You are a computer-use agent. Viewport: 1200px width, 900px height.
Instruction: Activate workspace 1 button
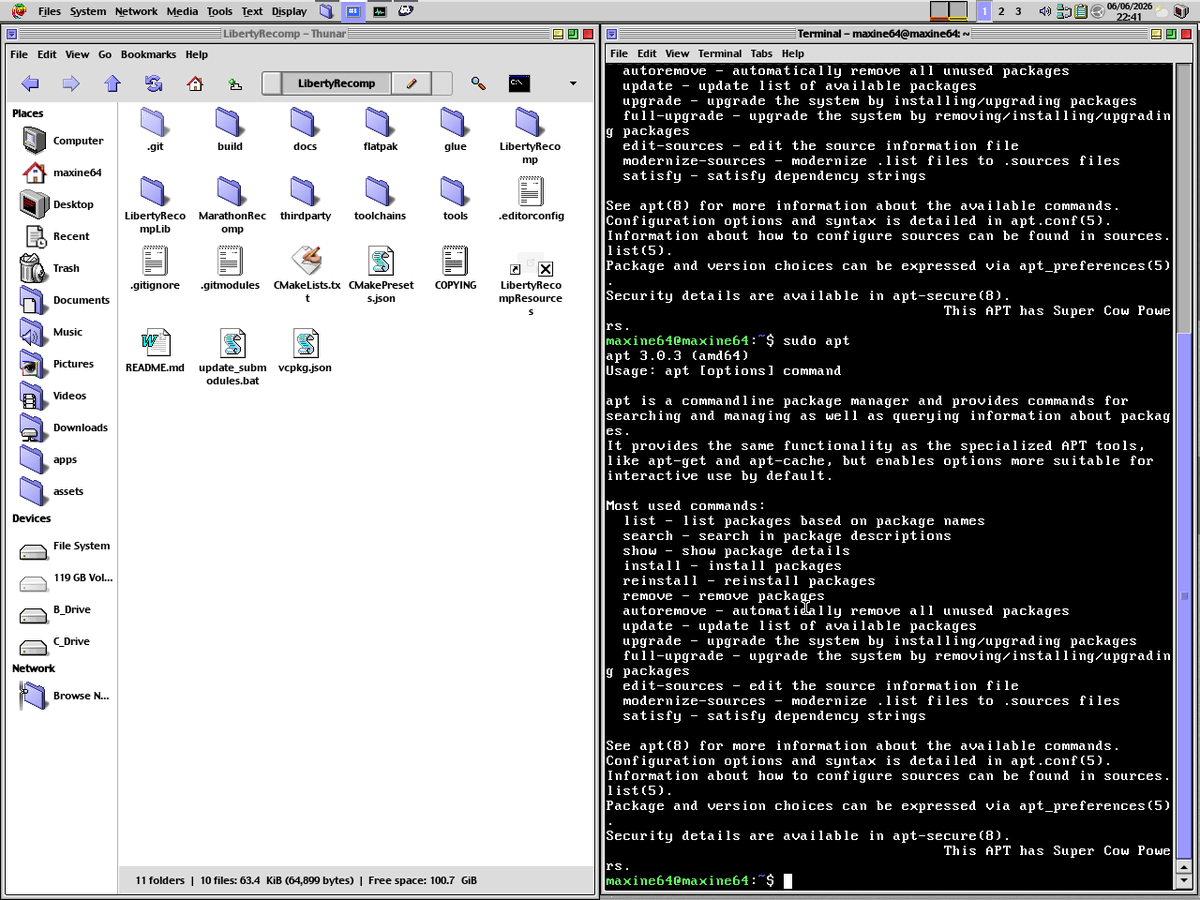tap(984, 11)
